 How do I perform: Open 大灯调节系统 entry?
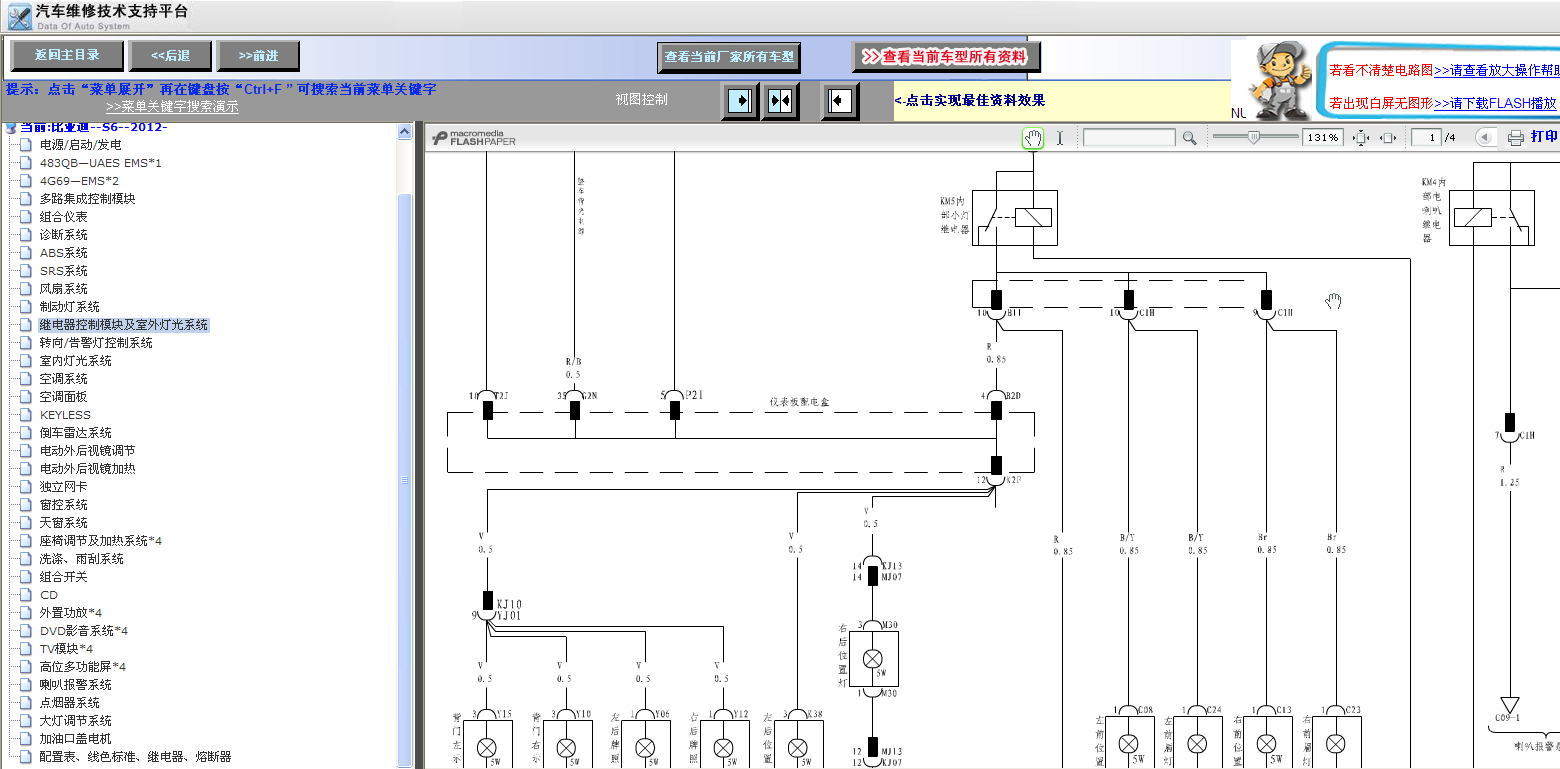pos(75,721)
